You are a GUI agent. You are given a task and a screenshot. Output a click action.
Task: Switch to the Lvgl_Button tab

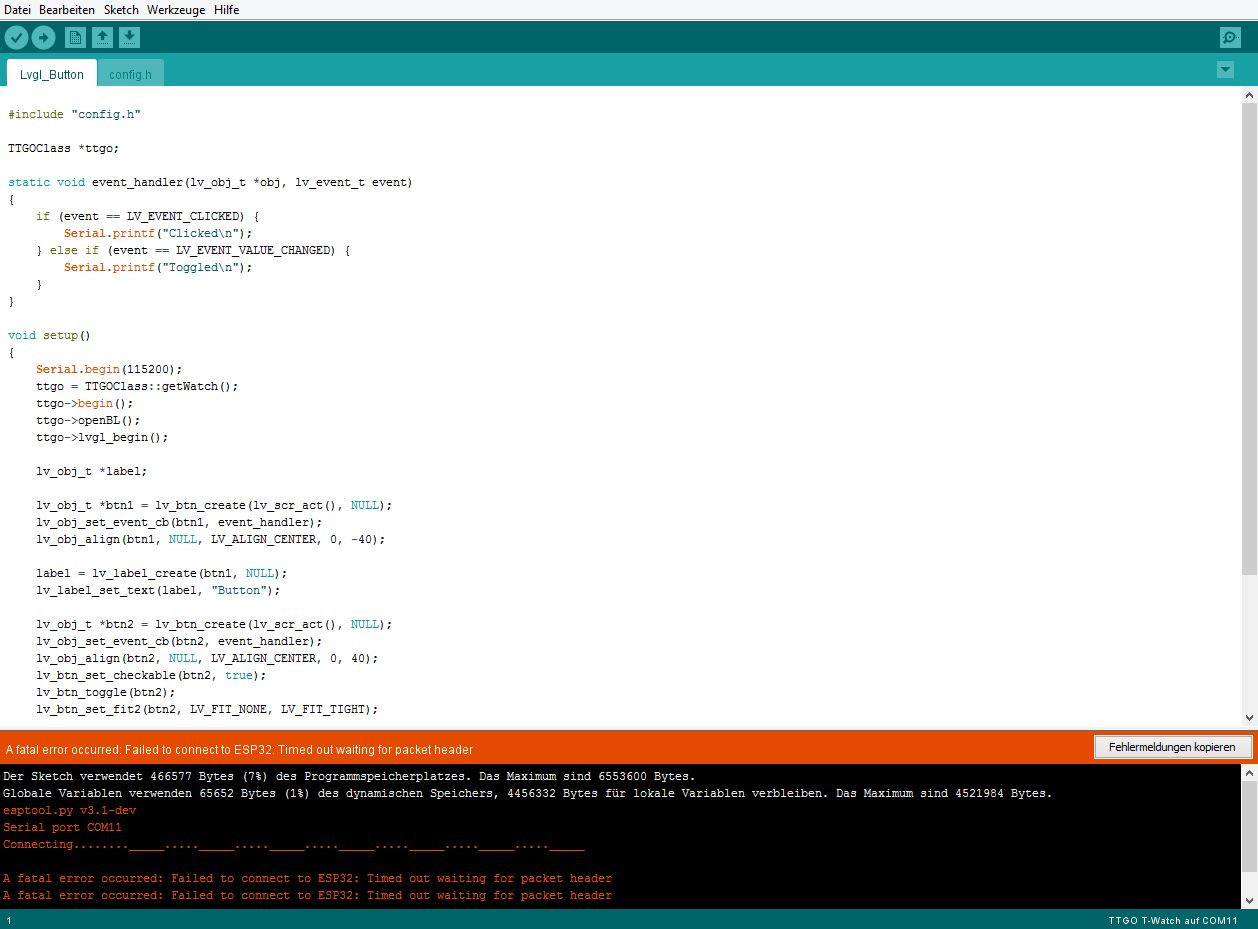52,74
